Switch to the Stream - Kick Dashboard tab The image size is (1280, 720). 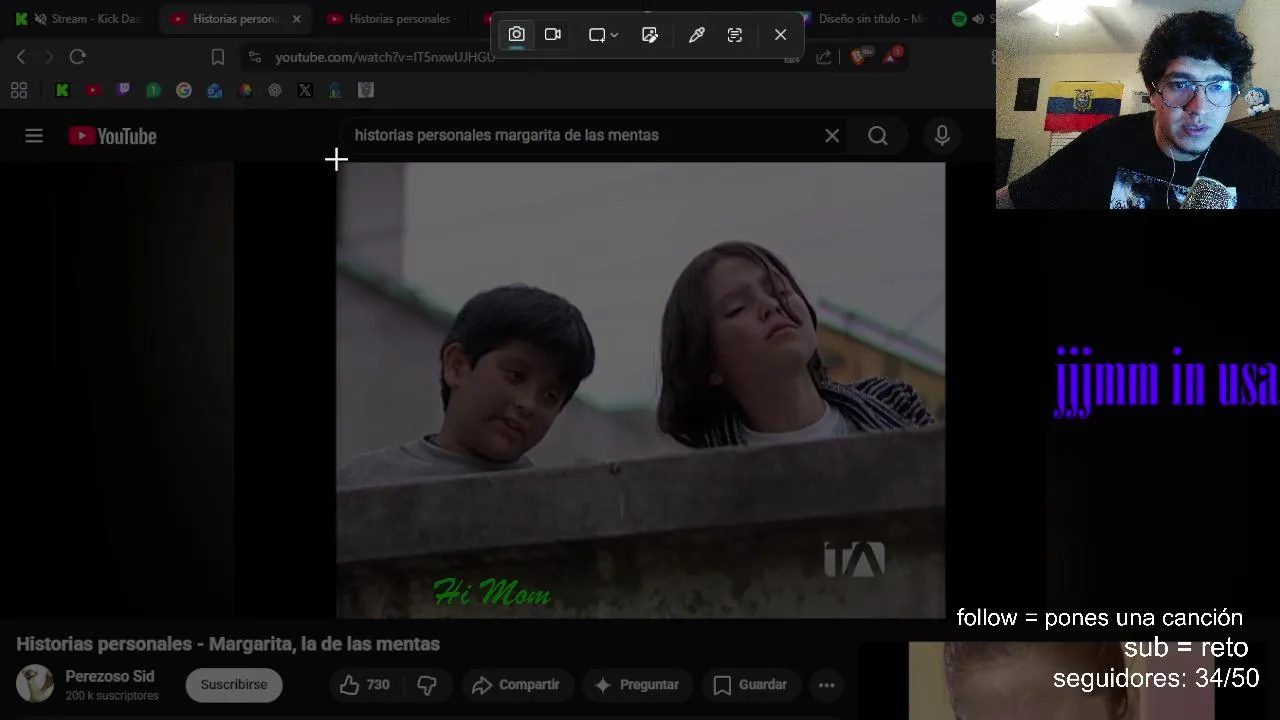pos(79,19)
